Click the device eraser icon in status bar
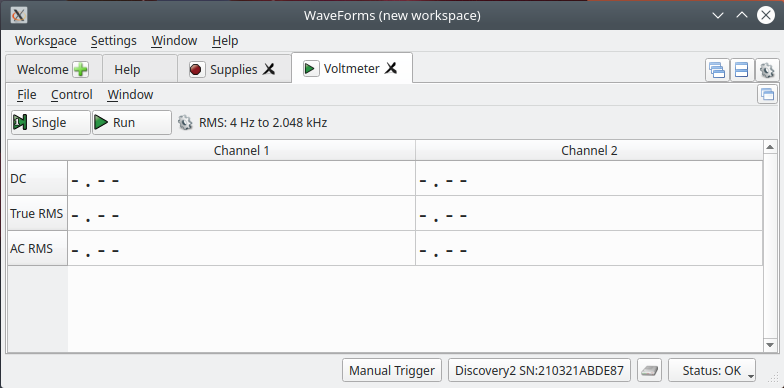Viewport: 784px width, 388px height. (x=650, y=370)
